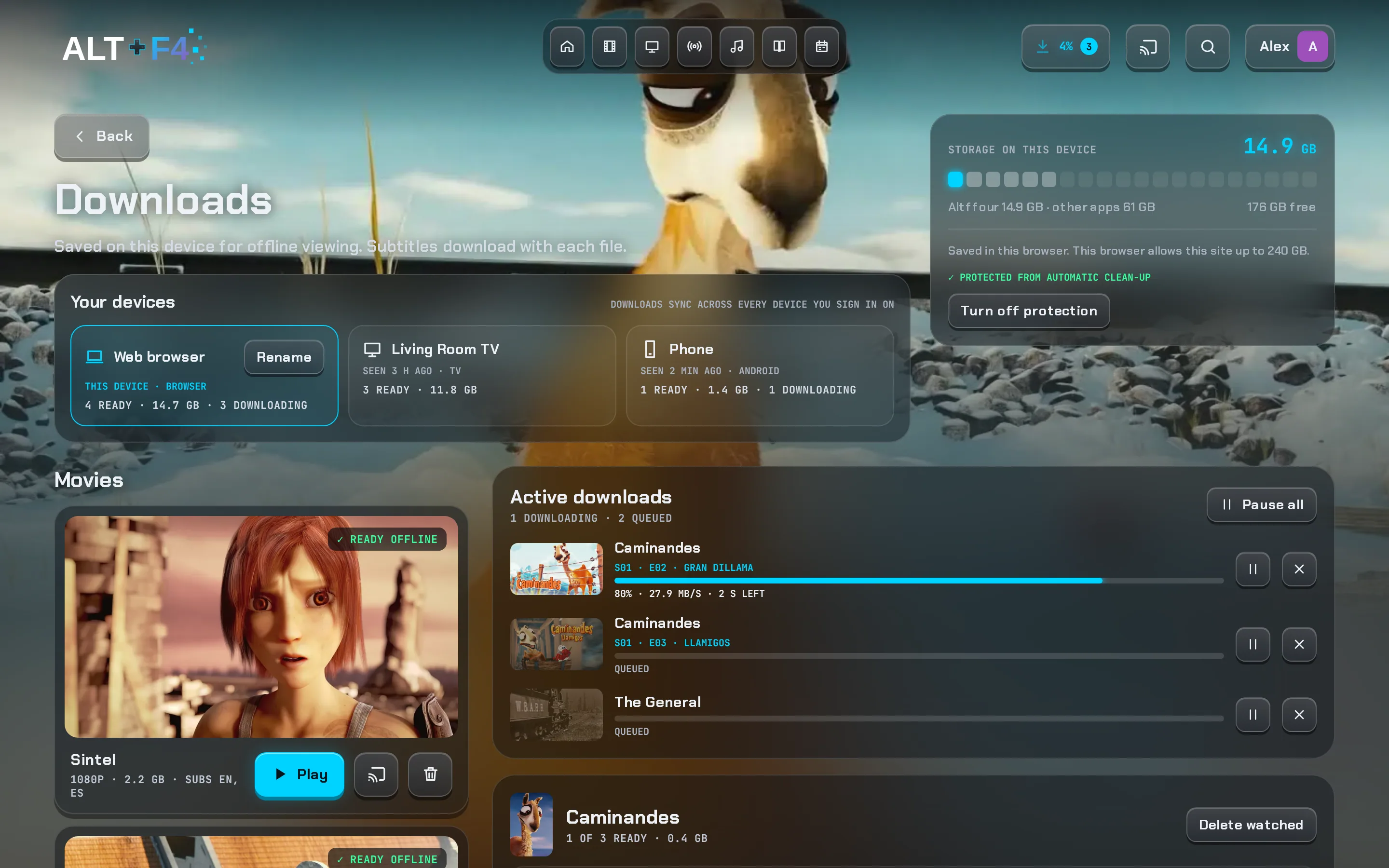Viewport: 1389px width, 868px height.
Task: Click the Cast icon in the header
Action: pos(1148,46)
